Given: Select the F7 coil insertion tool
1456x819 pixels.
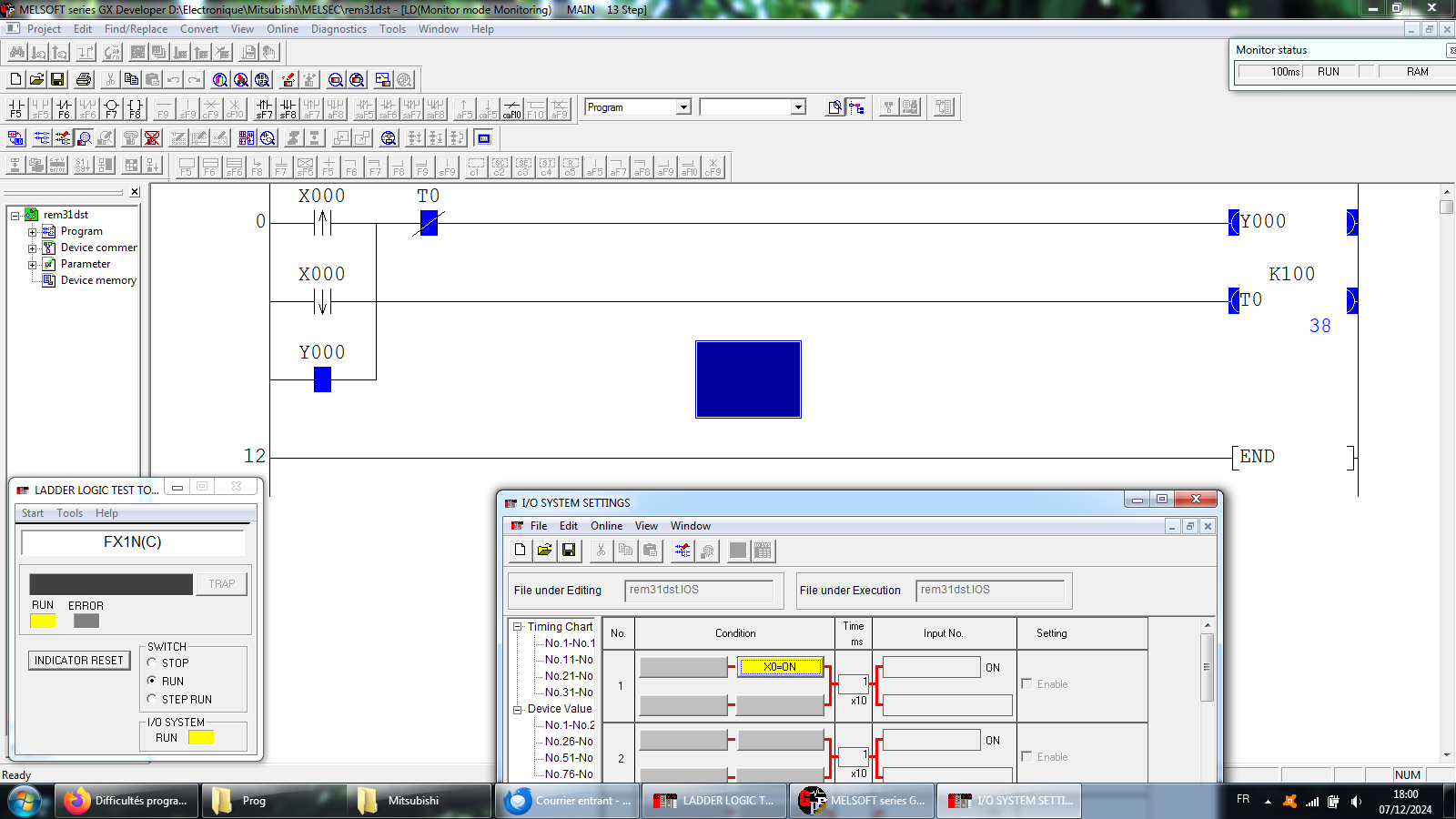Looking at the screenshot, I should pyautogui.click(x=111, y=109).
